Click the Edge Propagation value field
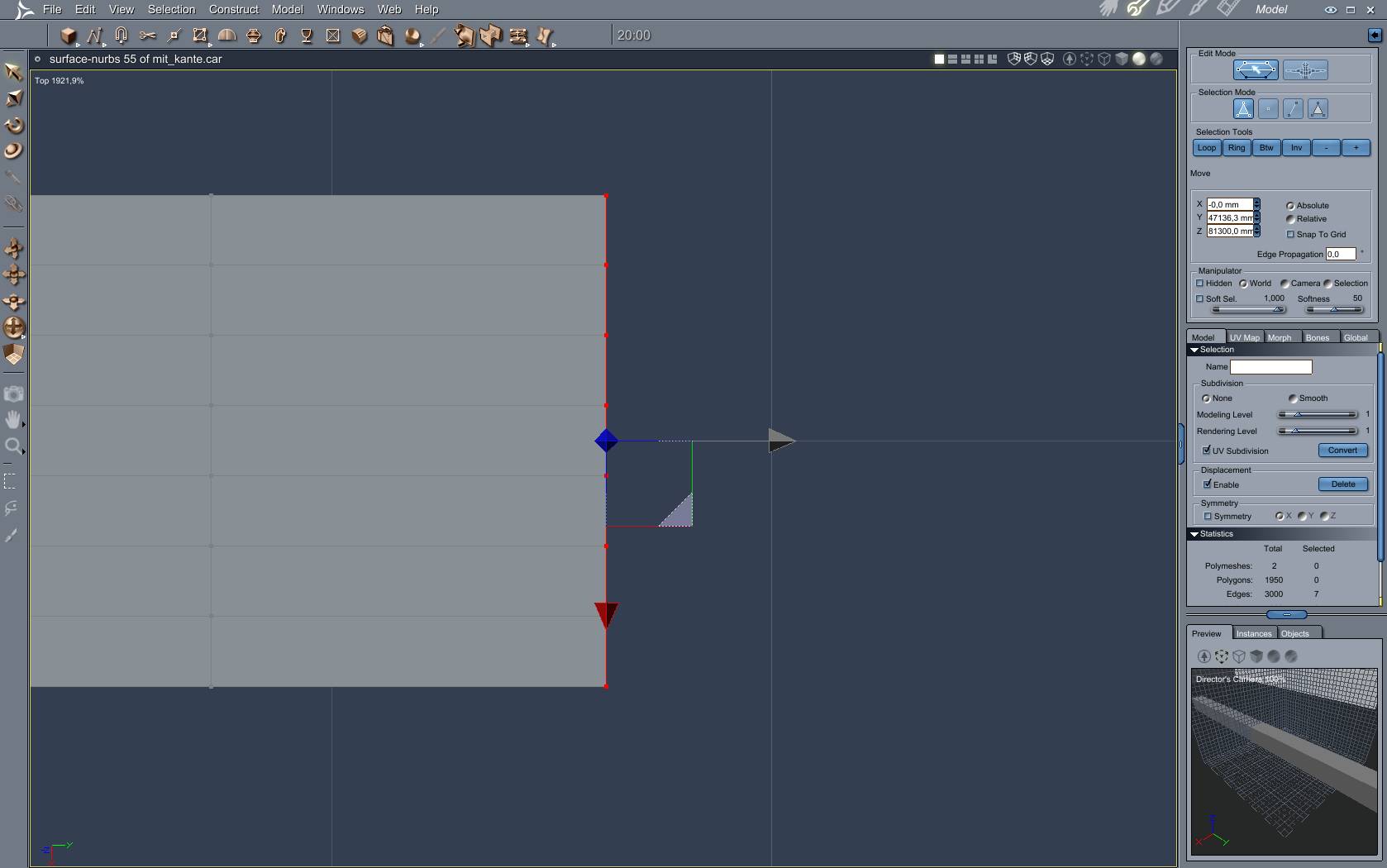 tap(1341, 254)
